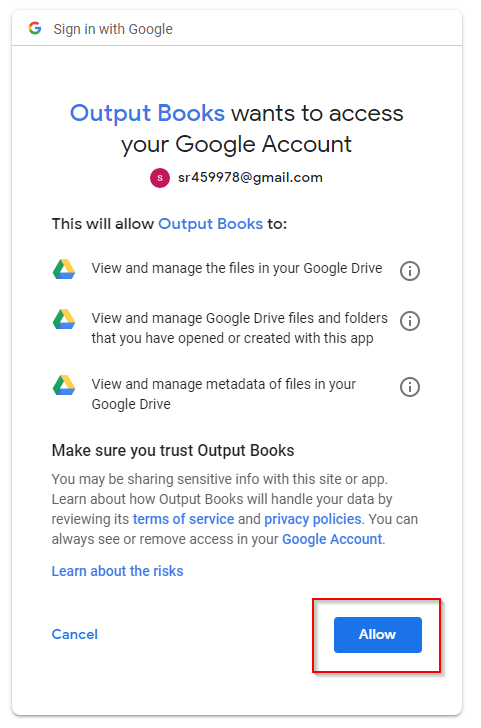Click the Allow button
Image resolution: width=481 pixels, height=728 pixels.
coord(377,635)
